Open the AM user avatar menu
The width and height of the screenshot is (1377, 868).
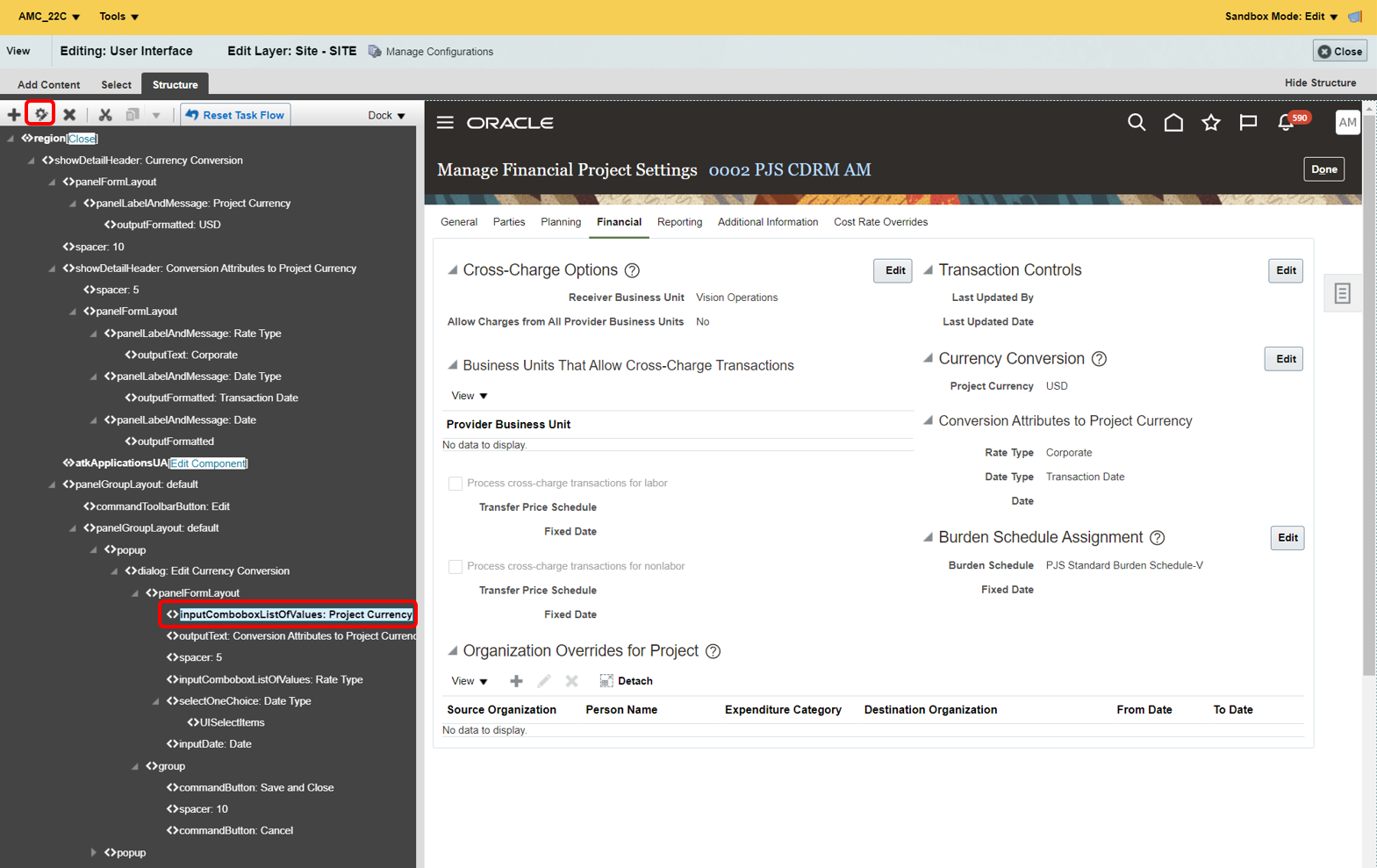pos(1347,123)
